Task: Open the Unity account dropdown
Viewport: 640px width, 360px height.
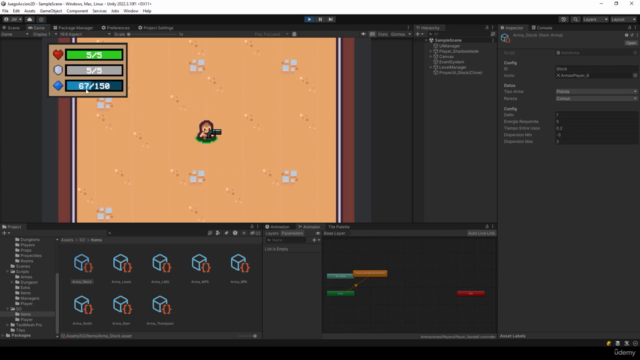Action: pyautogui.click(x=12, y=19)
